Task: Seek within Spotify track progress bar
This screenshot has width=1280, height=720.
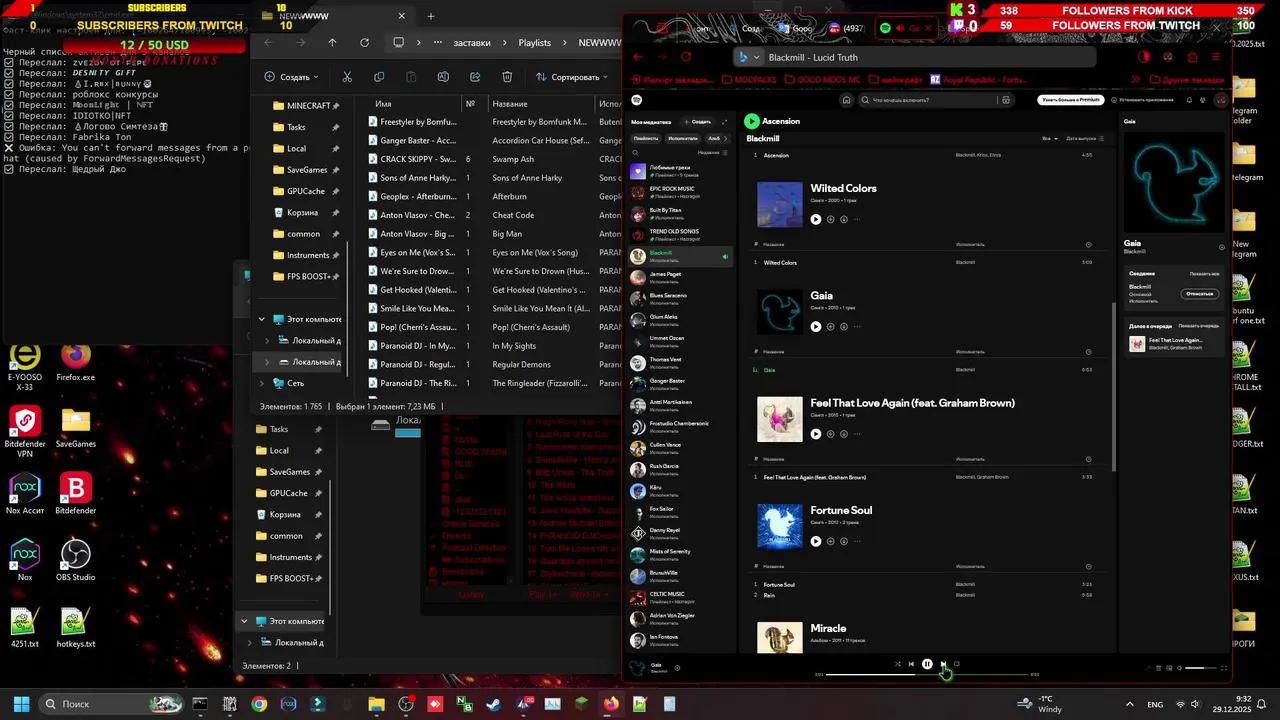Action: [x=927, y=674]
